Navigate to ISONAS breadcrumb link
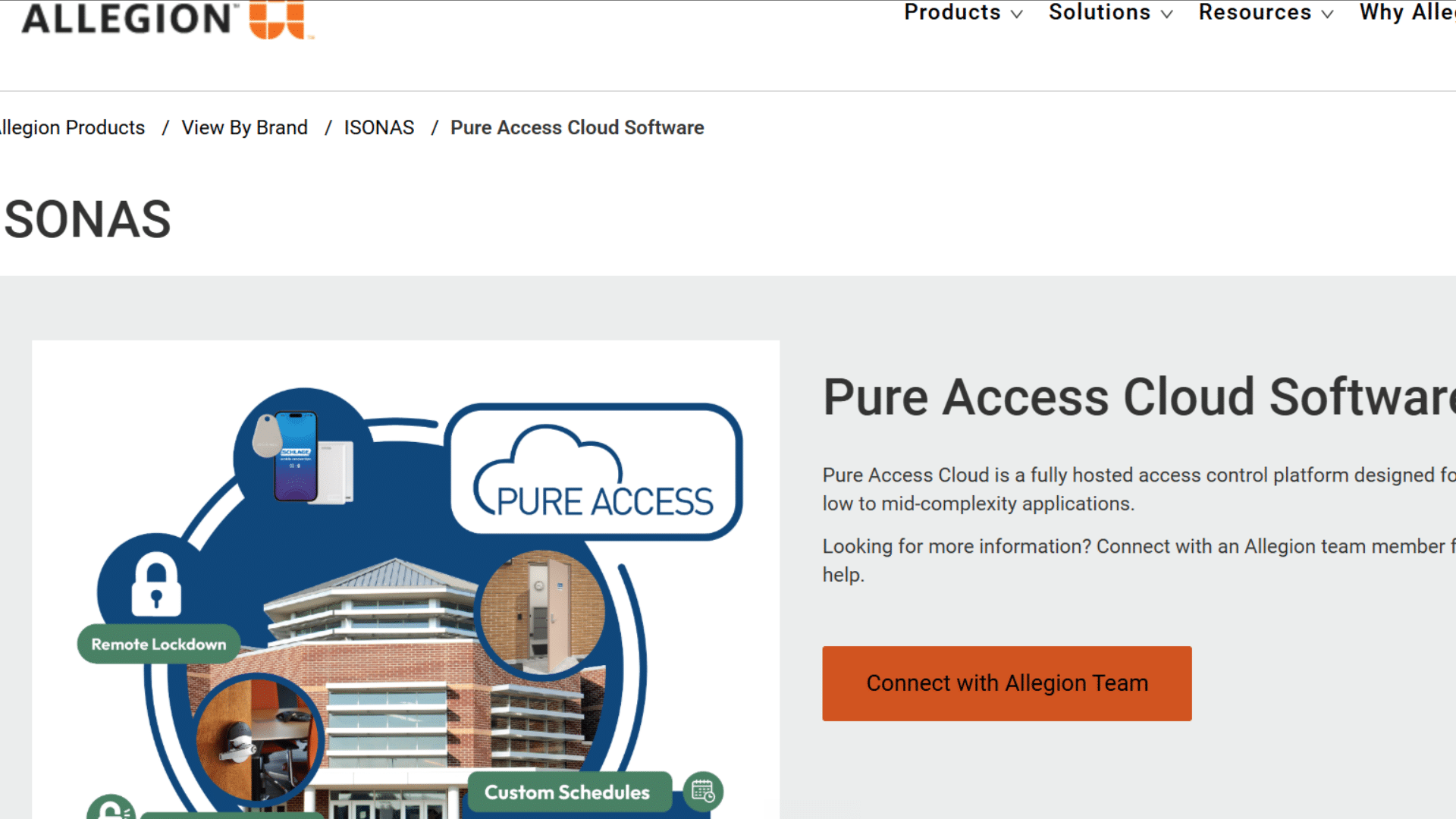1456x819 pixels. pos(379,127)
